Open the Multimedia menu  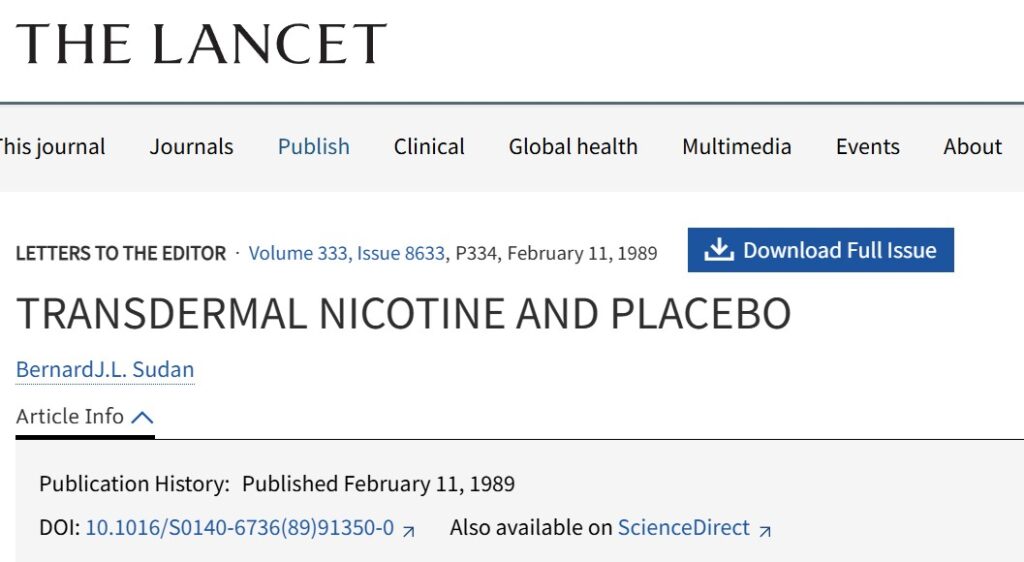(737, 147)
